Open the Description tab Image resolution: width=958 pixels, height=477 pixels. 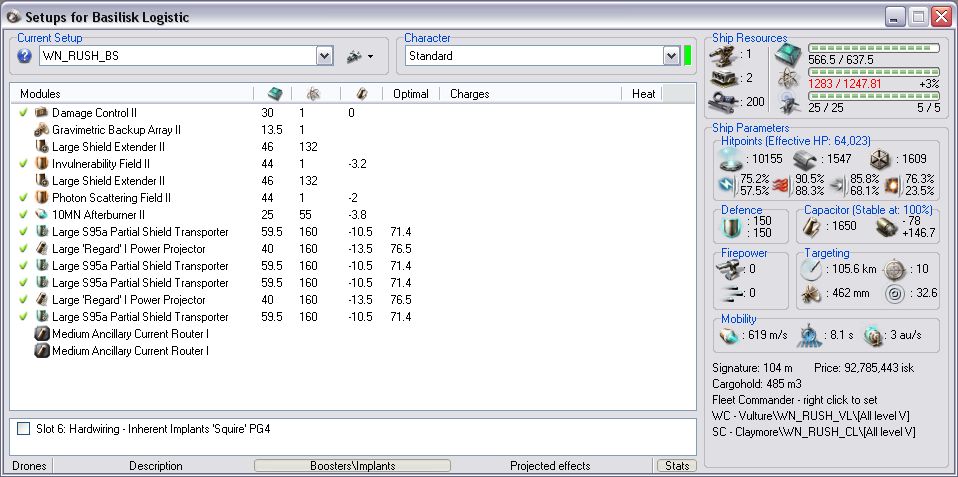pyautogui.click(x=156, y=466)
